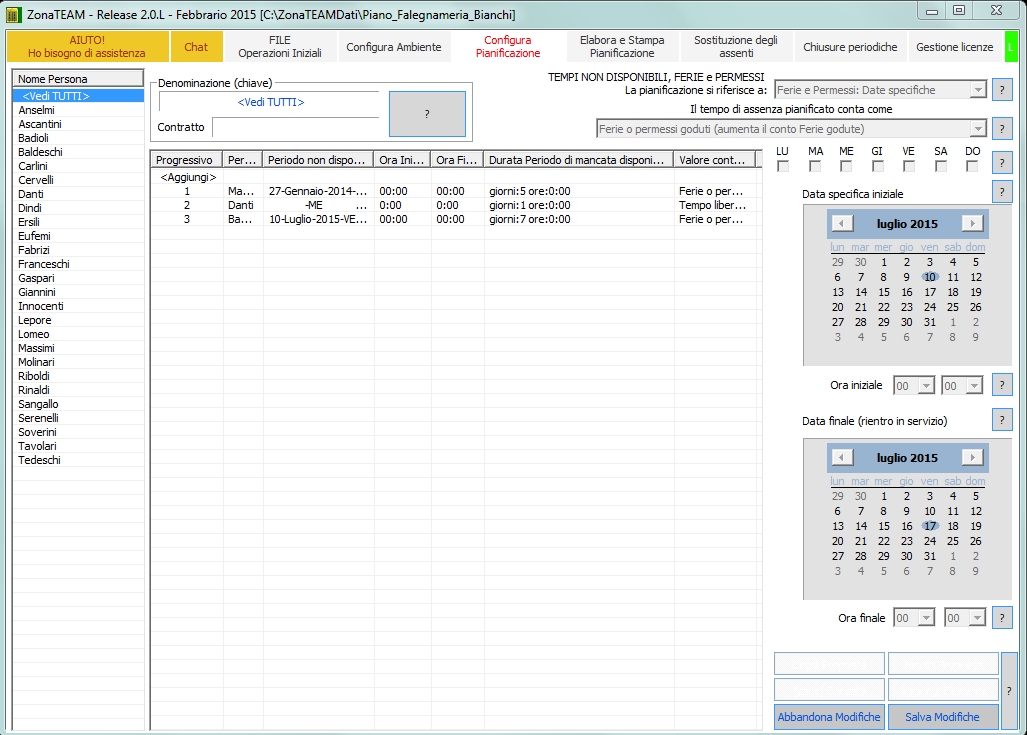1027x735 pixels.
Task: Open help for 'Ora finale'
Action: click(x=1001, y=617)
